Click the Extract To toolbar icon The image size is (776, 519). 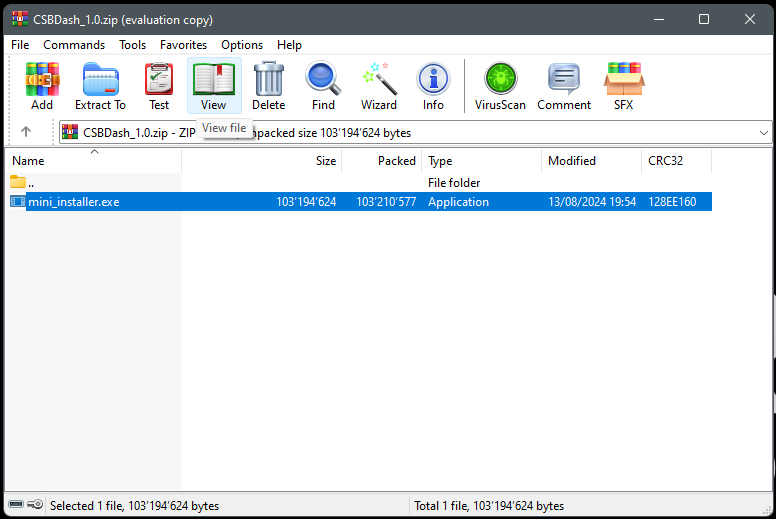[100, 85]
